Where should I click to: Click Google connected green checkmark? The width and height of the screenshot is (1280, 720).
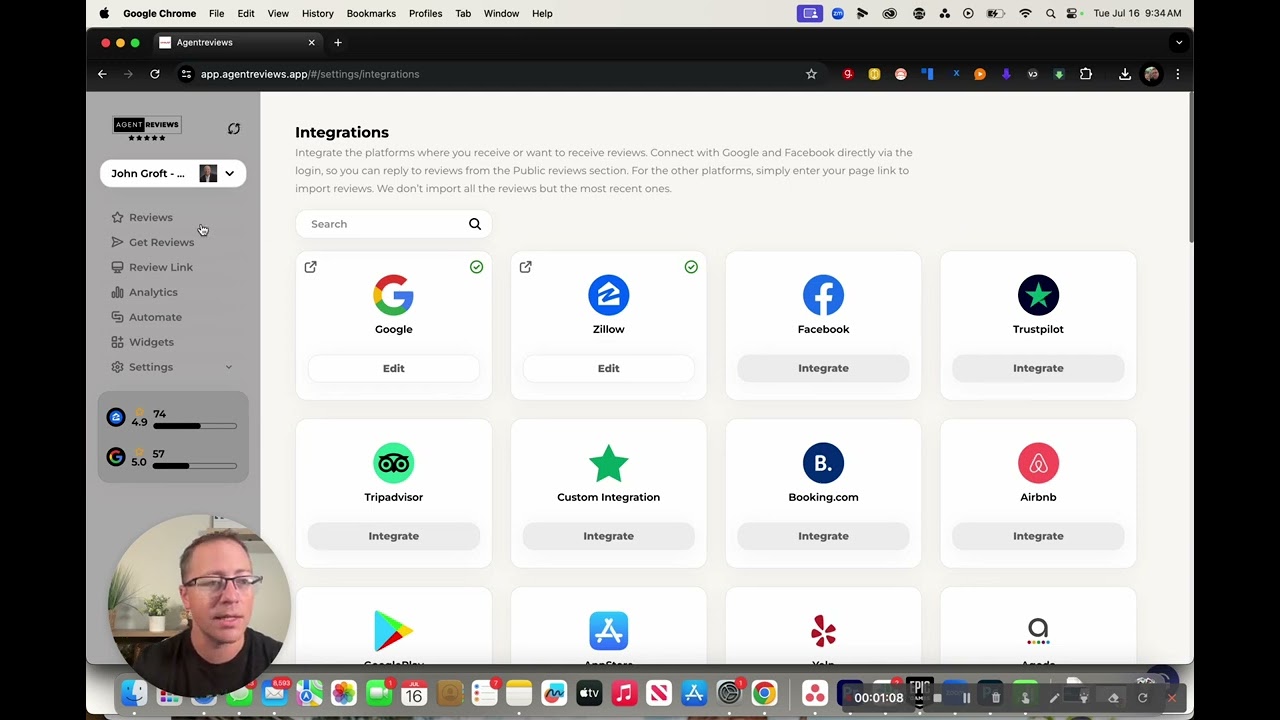pyautogui.click(x=476, y=267)
